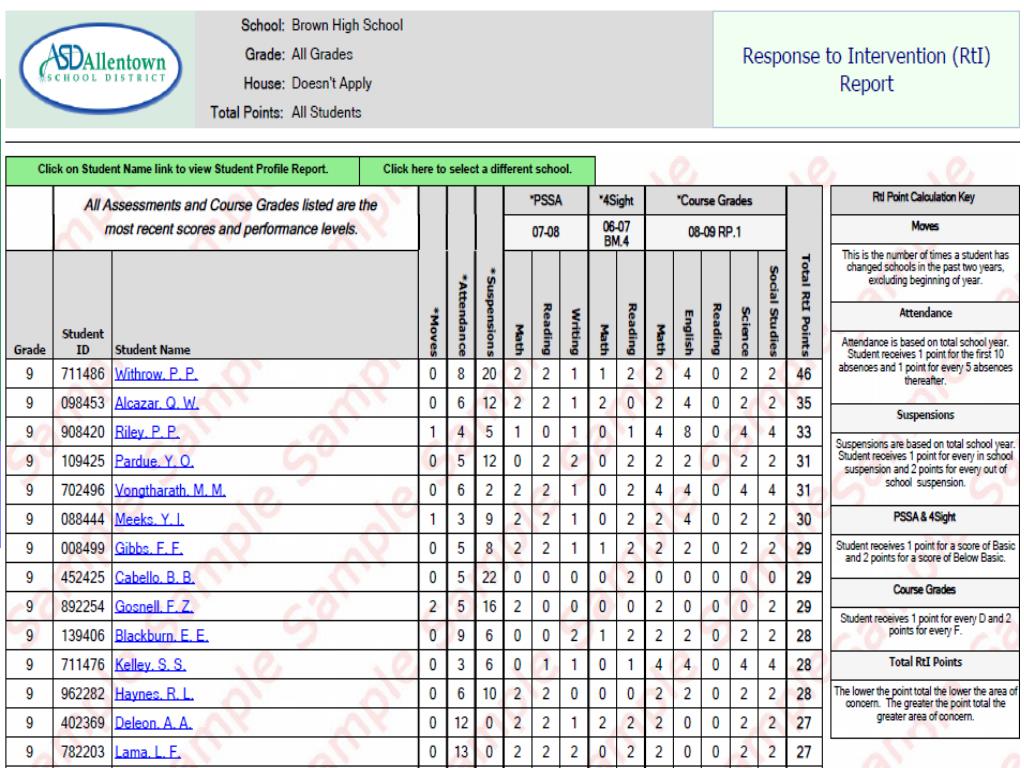Open Withrow, P. P. student profile
The height and width of the screenshot is (768, 1024).
156,374
